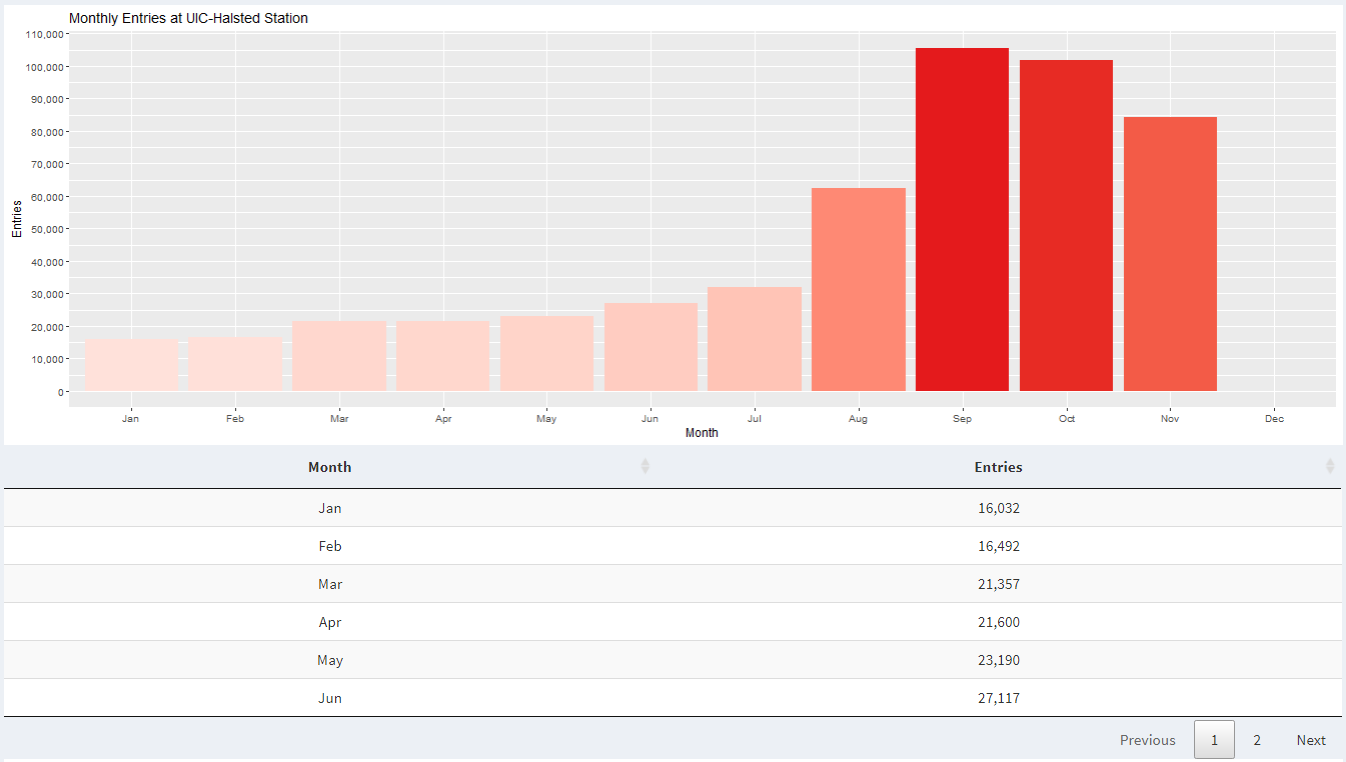Select the Jan row in table
1346x762 pixels.
tap(672, 508)
